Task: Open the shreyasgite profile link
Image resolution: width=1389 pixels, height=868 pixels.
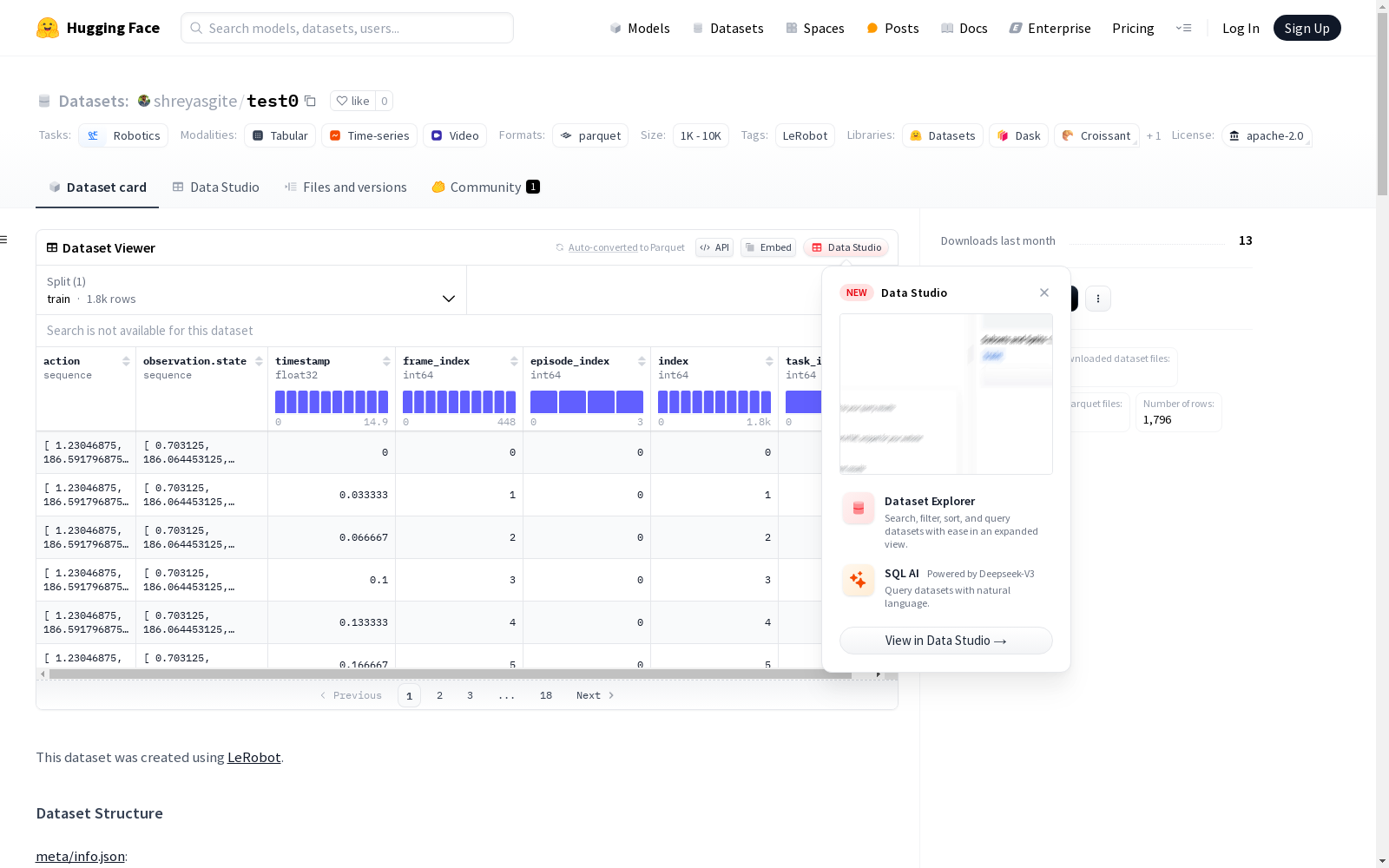Action: click(195, 101)
